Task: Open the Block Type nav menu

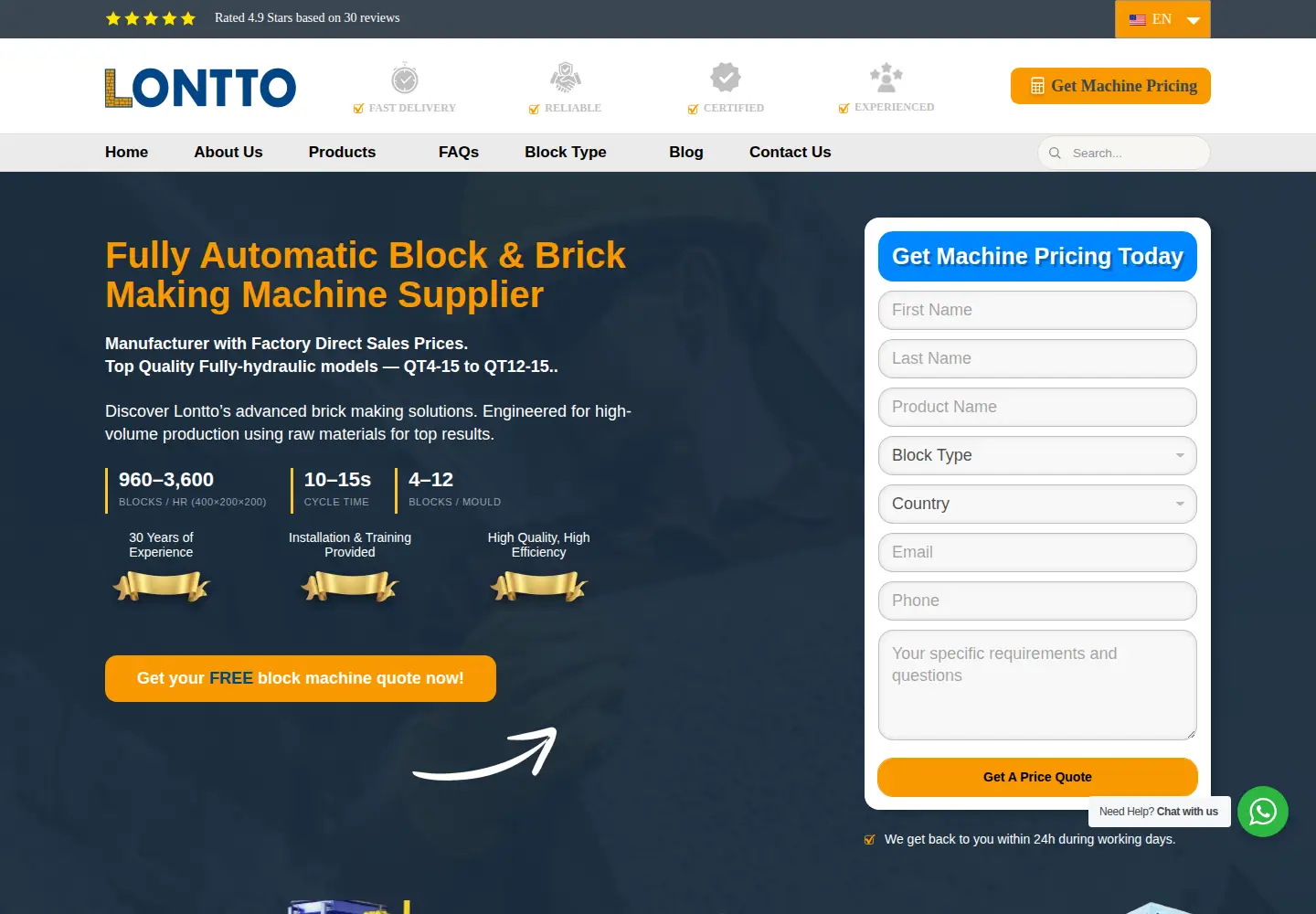Action: (x=566, y=153)
